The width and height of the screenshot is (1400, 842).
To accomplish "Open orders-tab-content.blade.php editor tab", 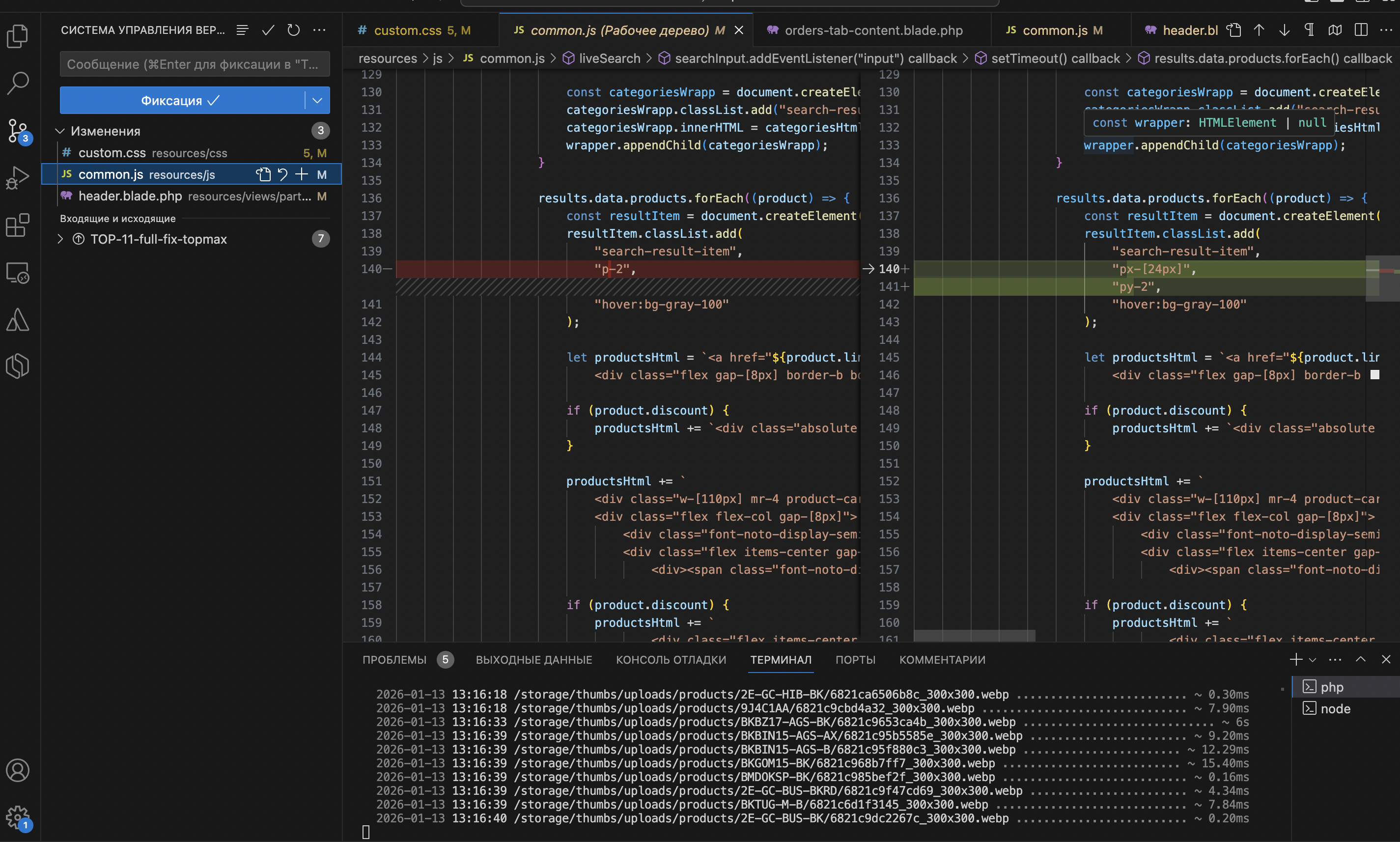I will [x=872, y=30].
